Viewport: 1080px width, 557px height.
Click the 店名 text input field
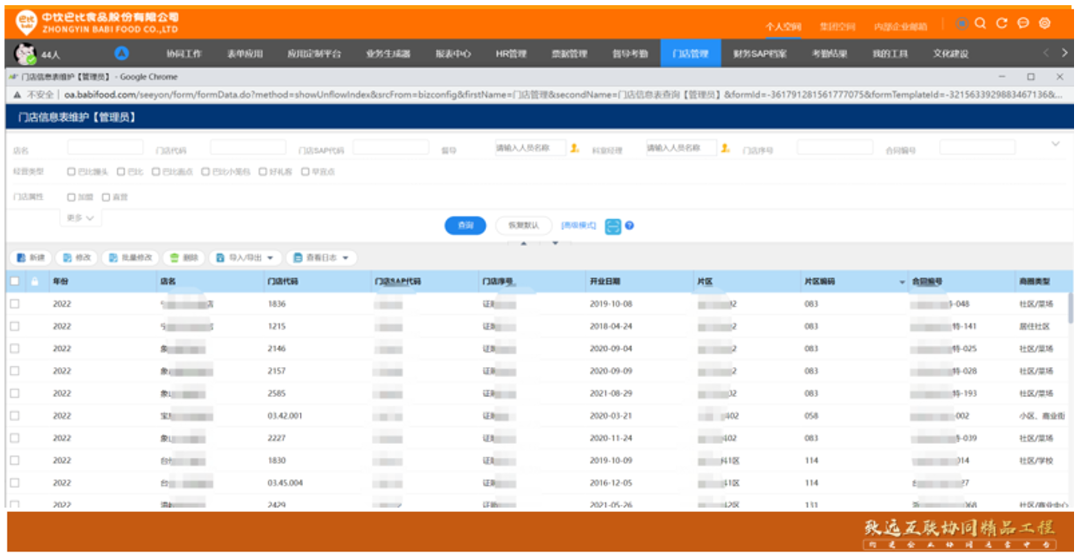[105, 149]
